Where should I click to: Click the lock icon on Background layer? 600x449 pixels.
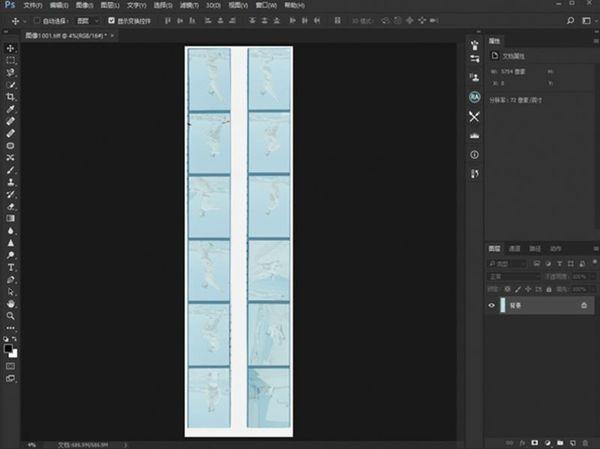[x=584, y=305]
